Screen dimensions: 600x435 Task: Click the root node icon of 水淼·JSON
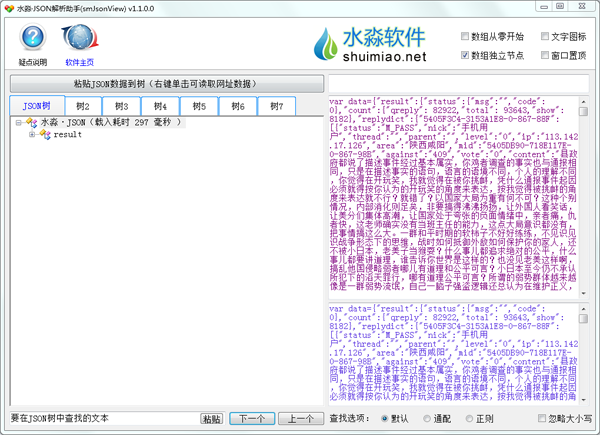click(x=30, y=122)
